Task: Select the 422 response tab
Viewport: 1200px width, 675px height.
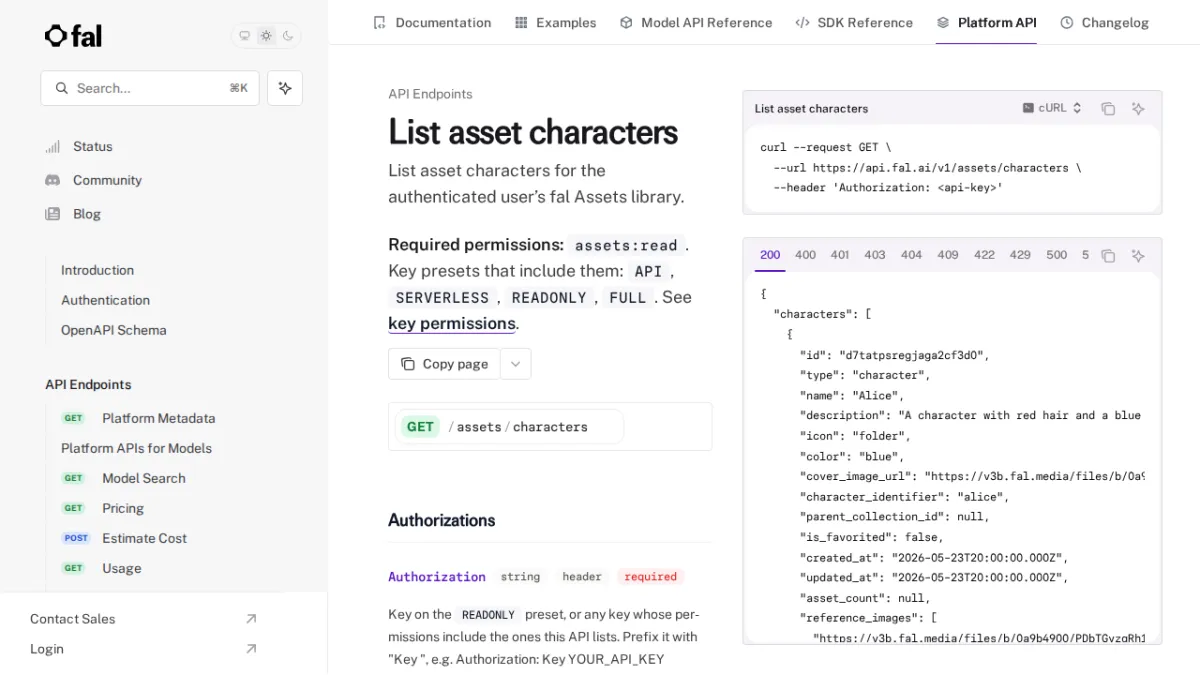Action: pos(984,255)
